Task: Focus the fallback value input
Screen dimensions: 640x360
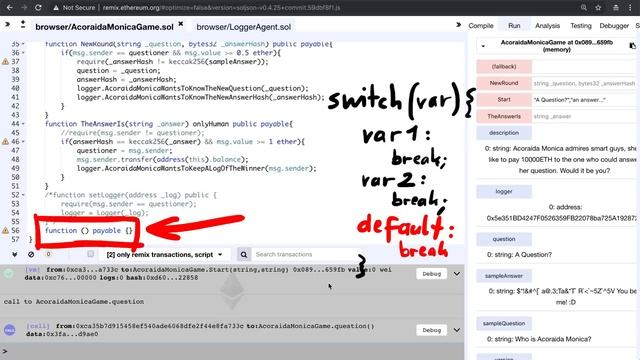Action: [x=585, y=67]
